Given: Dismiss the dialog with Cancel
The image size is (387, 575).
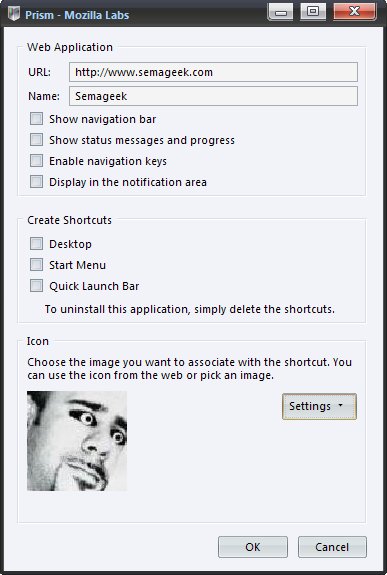Looking at the screenshot, I should 332,547.
